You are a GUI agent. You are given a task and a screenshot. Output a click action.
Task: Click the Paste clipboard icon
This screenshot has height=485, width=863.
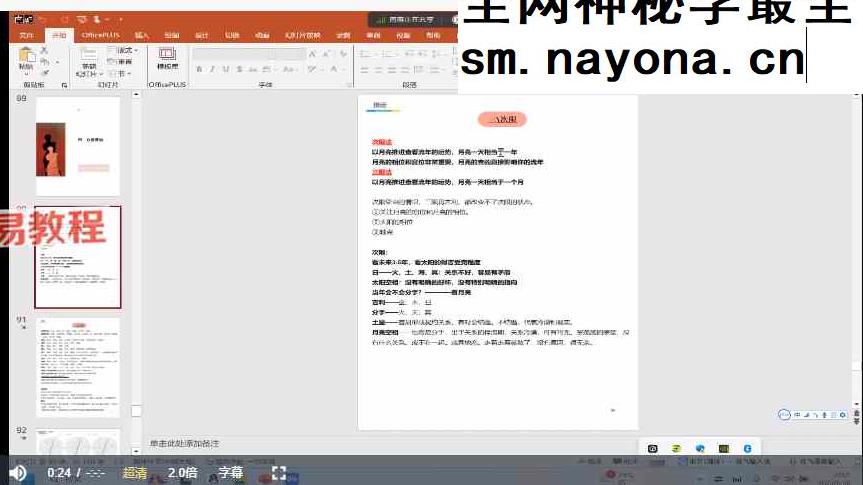(26, 55)
